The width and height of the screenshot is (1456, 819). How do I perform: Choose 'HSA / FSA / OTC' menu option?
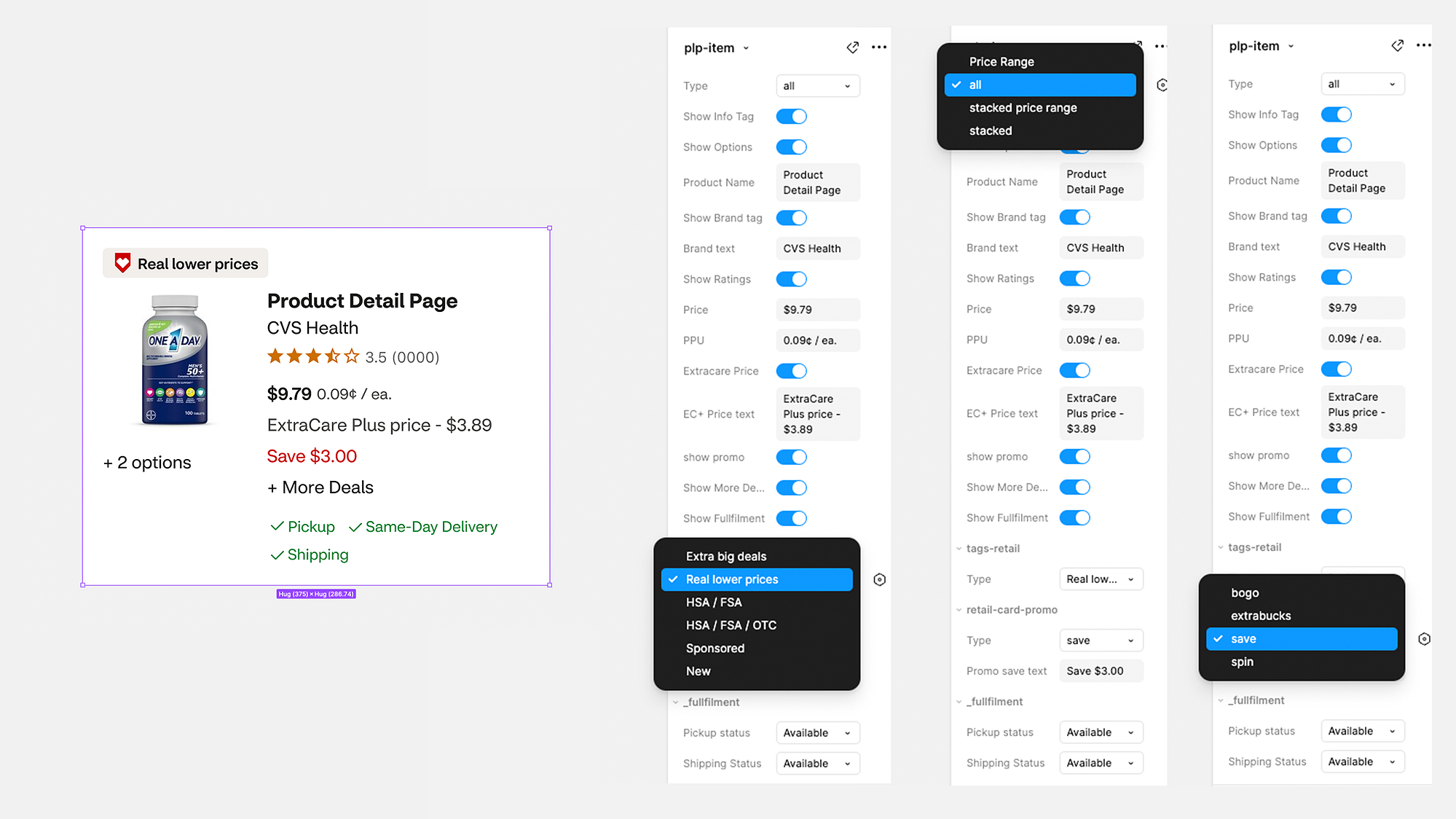click(757, 625)
